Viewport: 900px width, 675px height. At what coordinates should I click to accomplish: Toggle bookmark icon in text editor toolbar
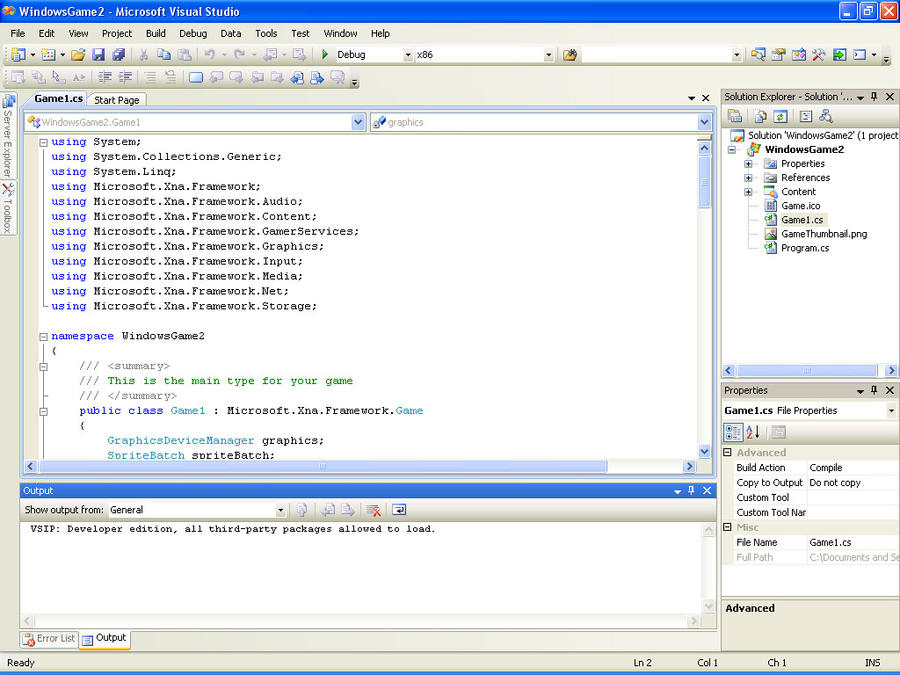click(x=196, y=77)
